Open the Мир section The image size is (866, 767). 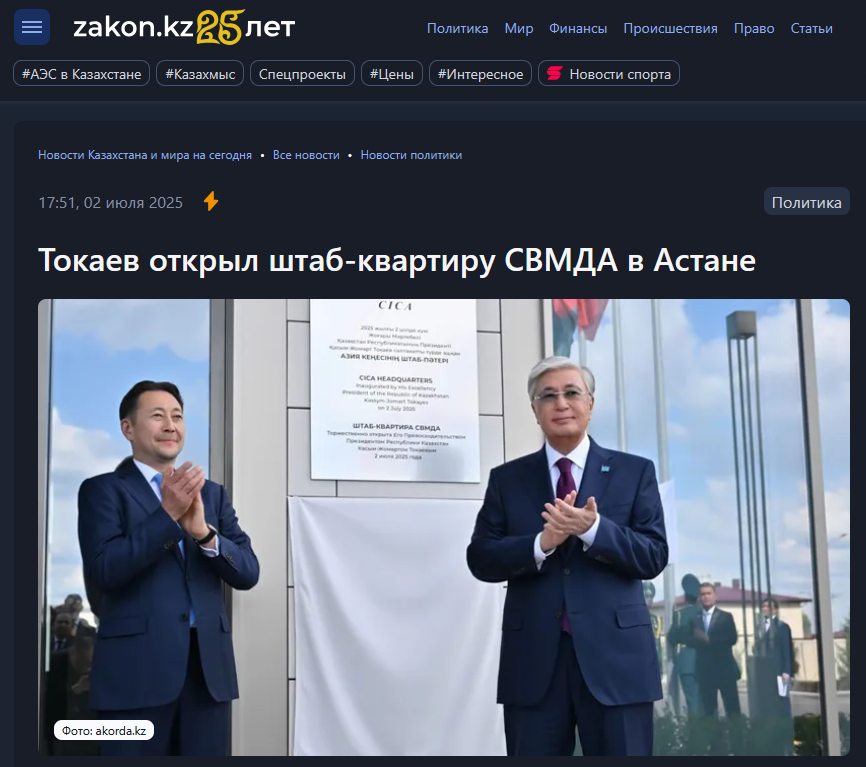point(519,28)
